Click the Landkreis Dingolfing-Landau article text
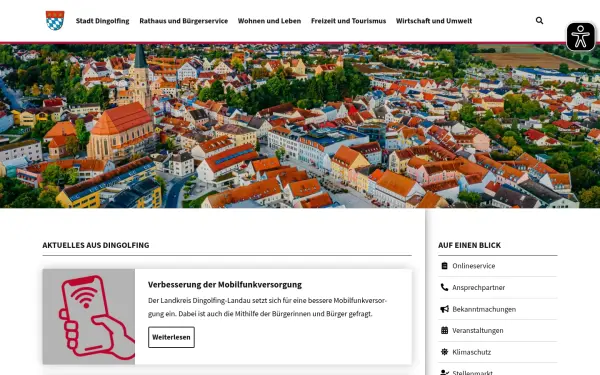This screenshot has width=600, height=375. (x=267, y=307)
